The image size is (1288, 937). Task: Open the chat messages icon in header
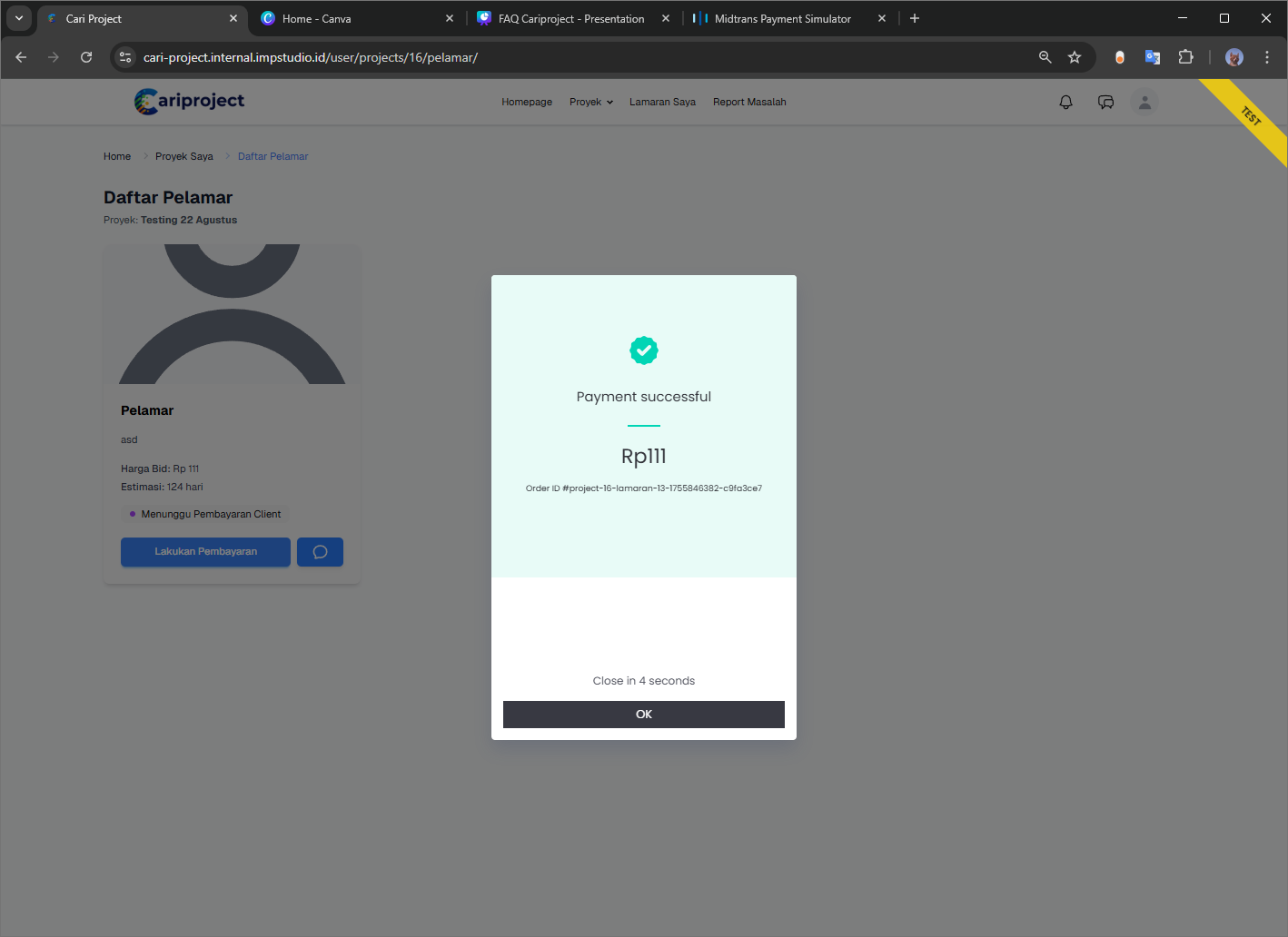click(1105, 103)
